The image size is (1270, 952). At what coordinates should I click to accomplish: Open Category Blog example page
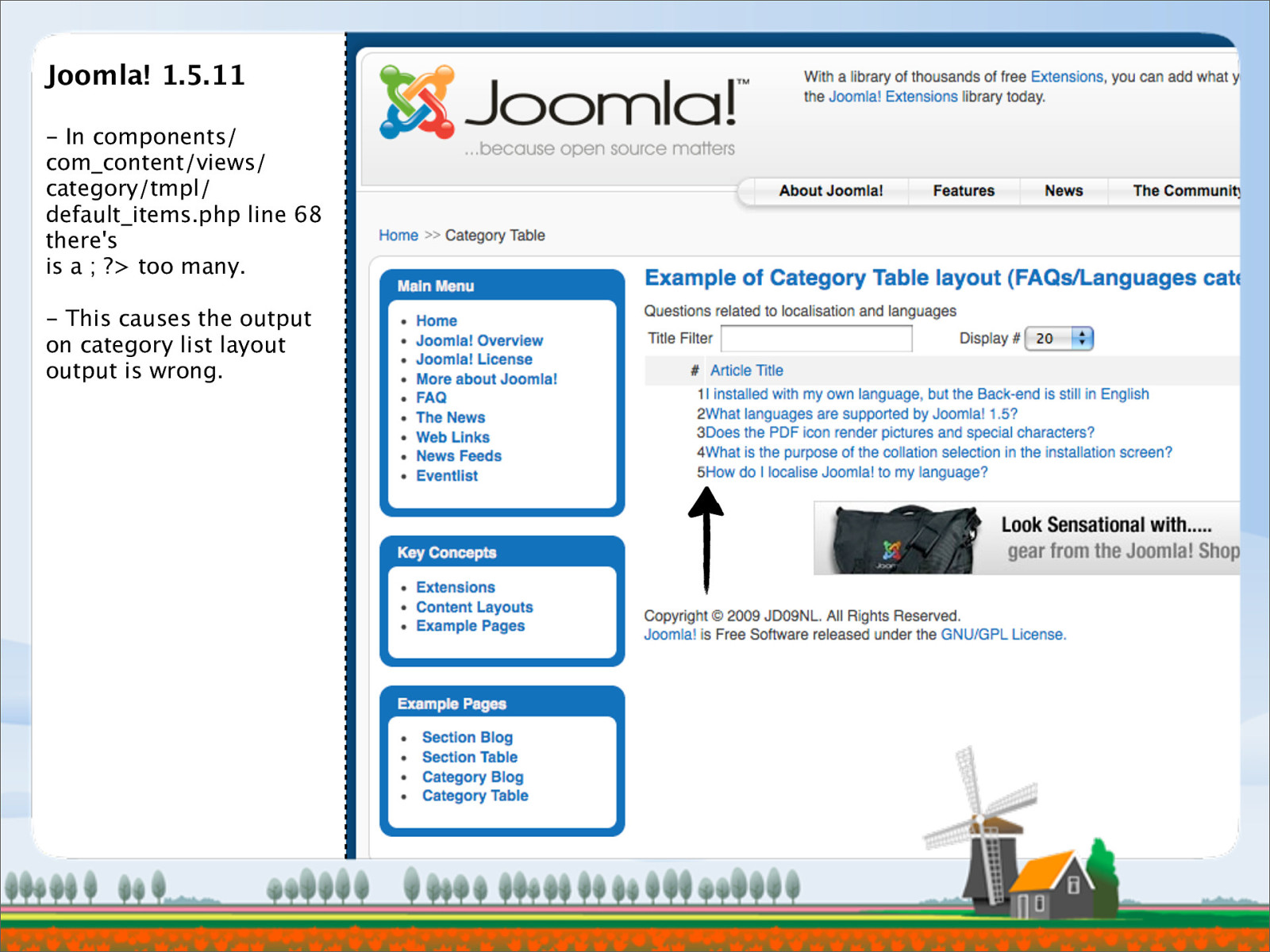click(473, 777)
